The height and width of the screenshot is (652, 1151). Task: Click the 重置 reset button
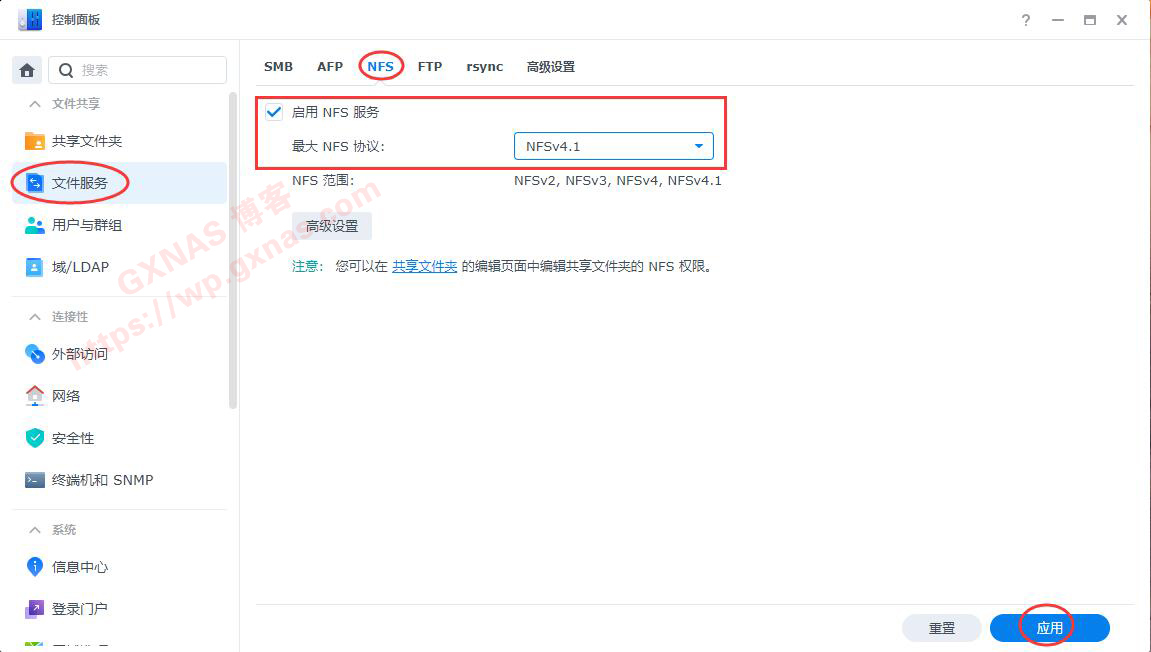click(941, 628)
